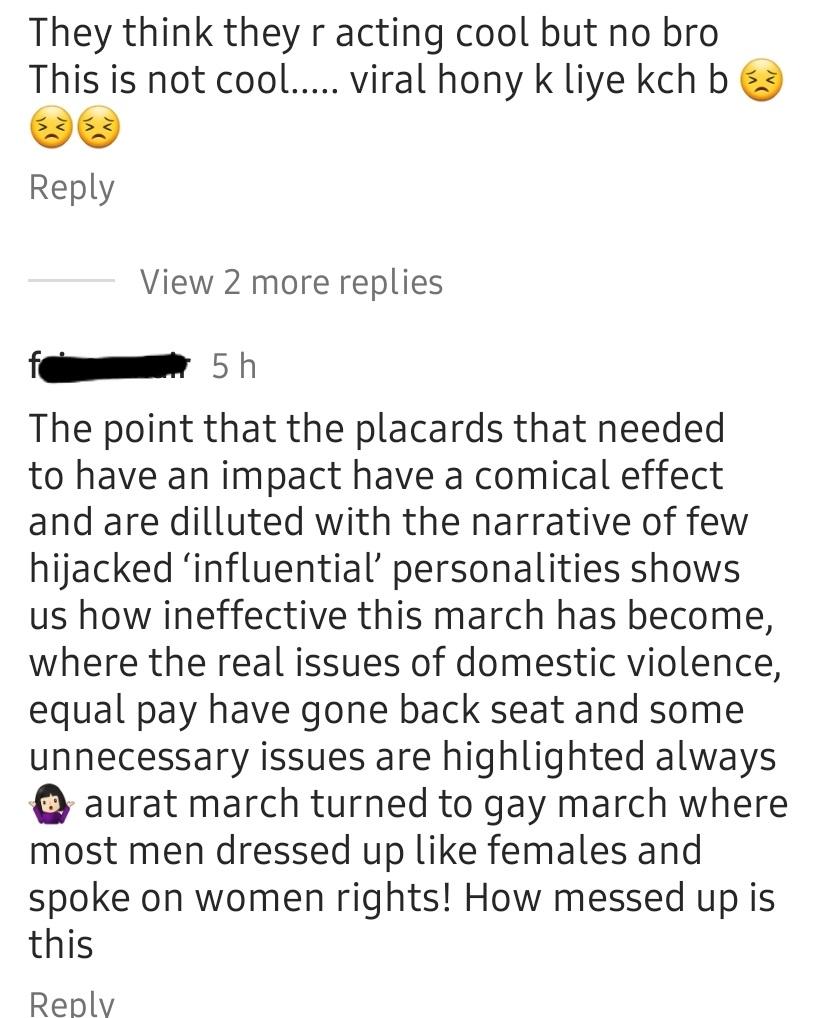Select the 'They think they r acting cool' line
The image size is (822, 1018).
click(x=373, y=34)
